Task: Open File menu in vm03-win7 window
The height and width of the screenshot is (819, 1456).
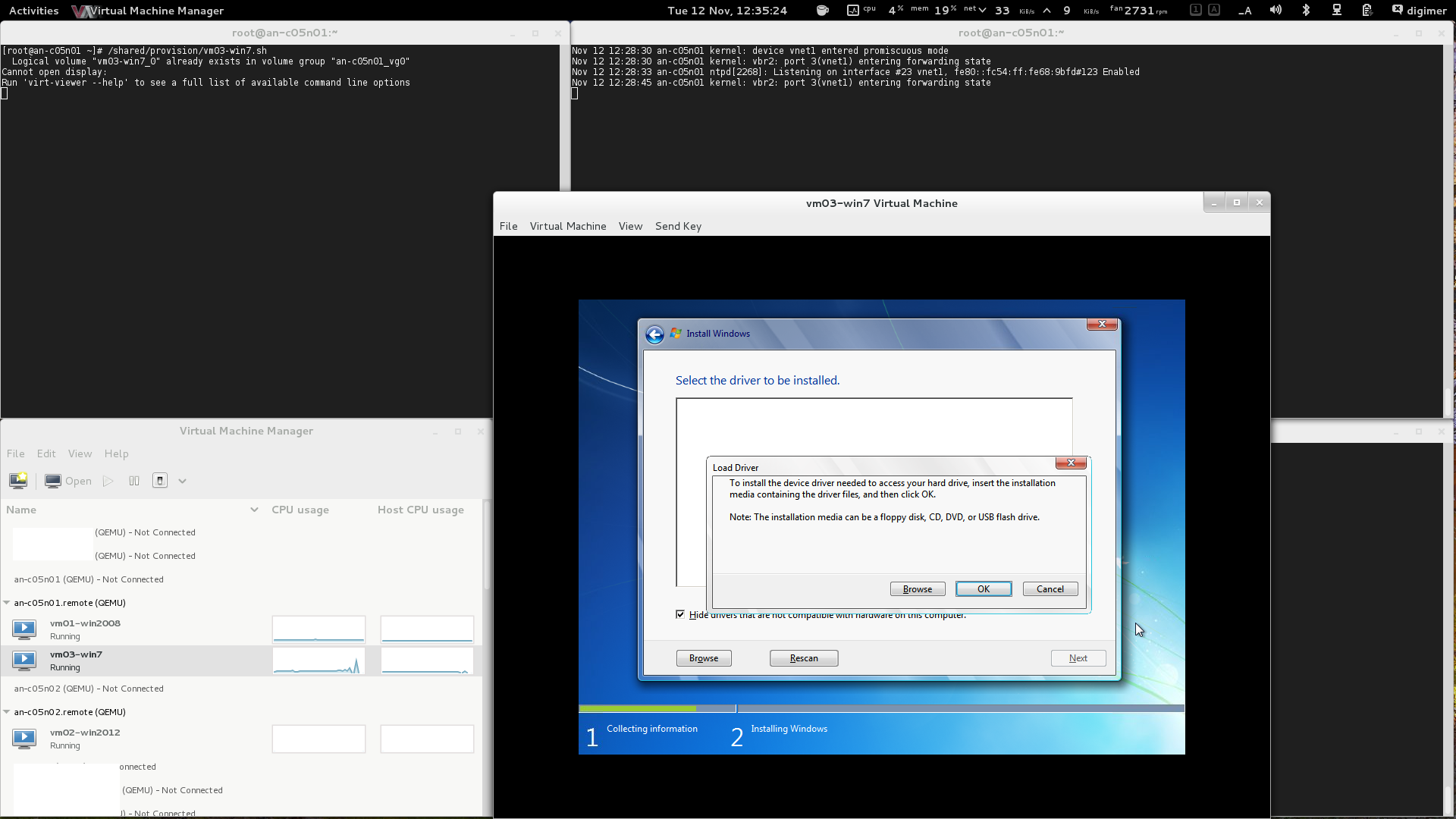Action: point(509,226)
